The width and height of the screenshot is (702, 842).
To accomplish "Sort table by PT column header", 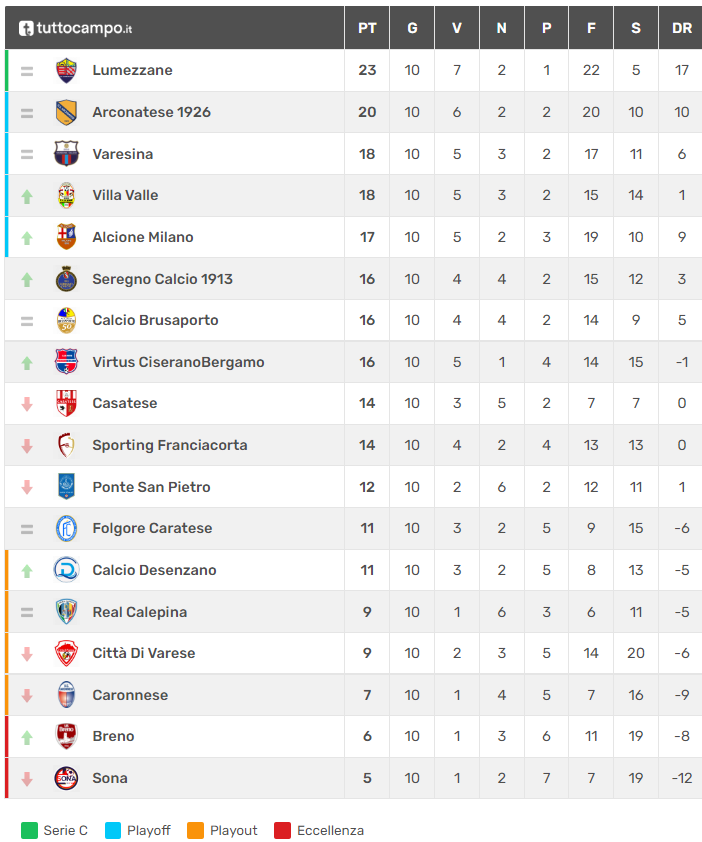I will click(367, 28).
